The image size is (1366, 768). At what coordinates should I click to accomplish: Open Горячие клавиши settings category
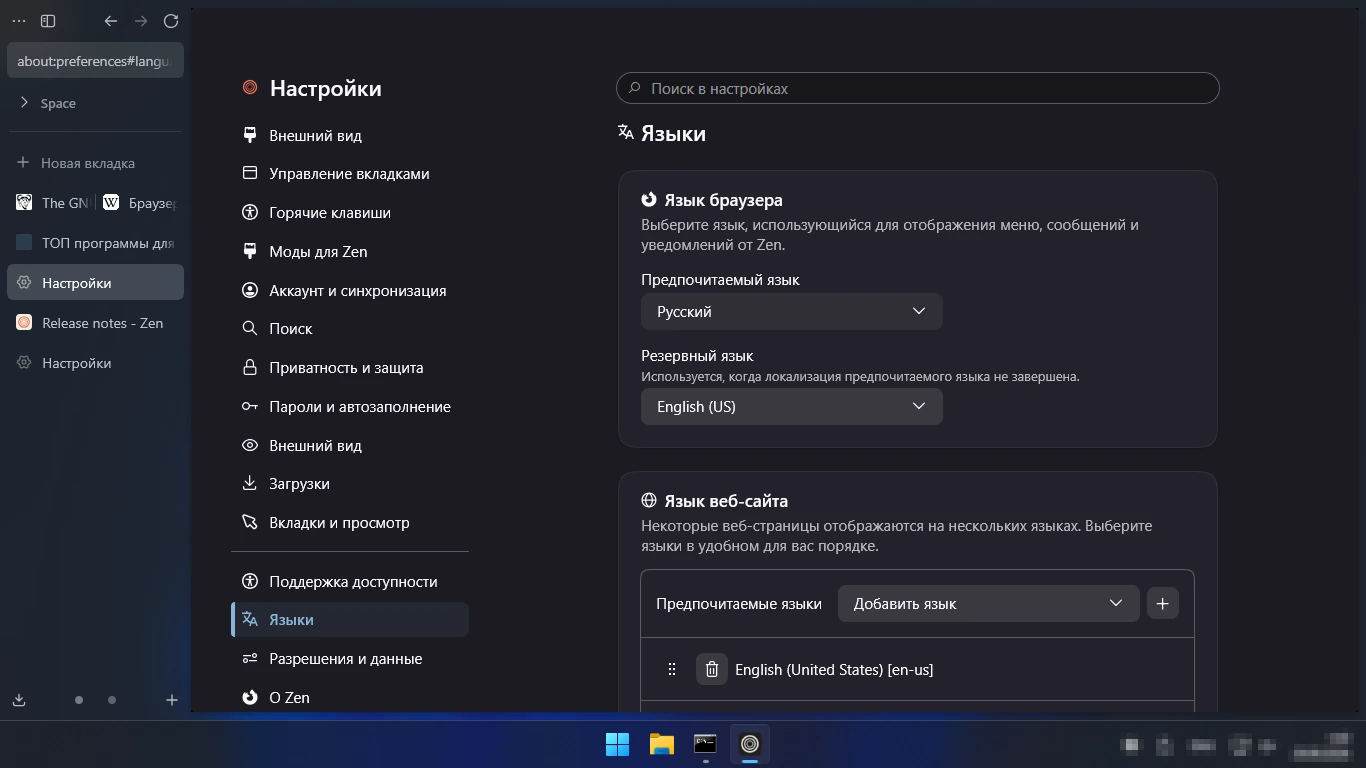tap(350, 213)
